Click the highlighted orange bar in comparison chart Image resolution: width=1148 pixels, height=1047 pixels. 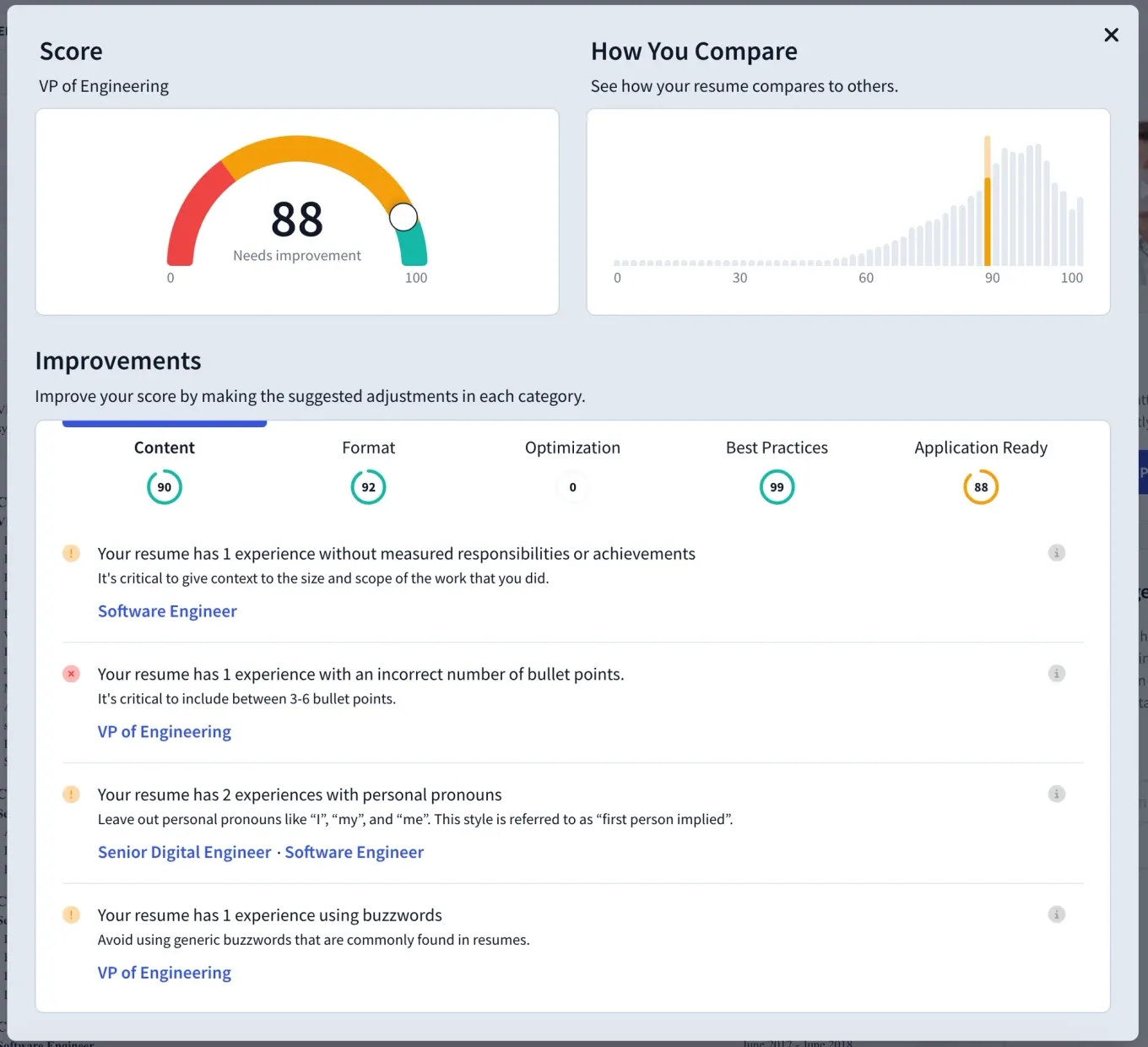(x=987, y=221)
